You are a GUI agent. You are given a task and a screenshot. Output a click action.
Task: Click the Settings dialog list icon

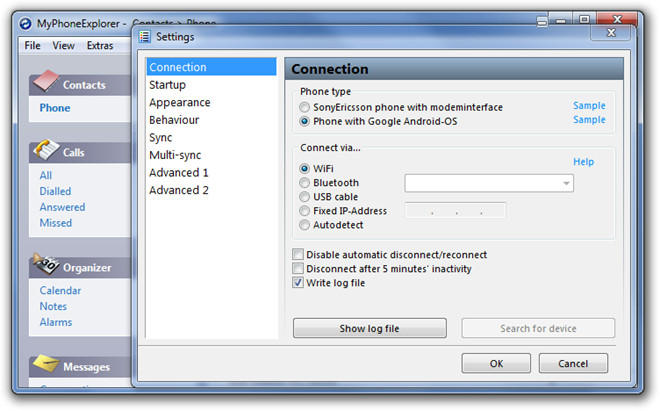(145, 37)
